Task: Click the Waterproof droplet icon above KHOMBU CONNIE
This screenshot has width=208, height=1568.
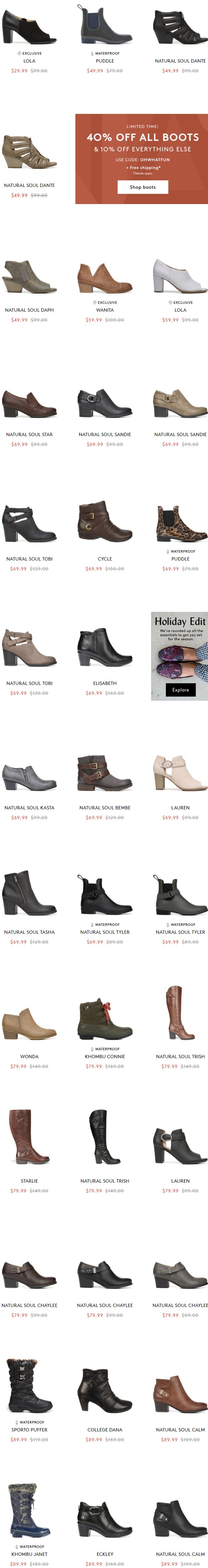Action: pyautogui.click(x=92, y=1049)
